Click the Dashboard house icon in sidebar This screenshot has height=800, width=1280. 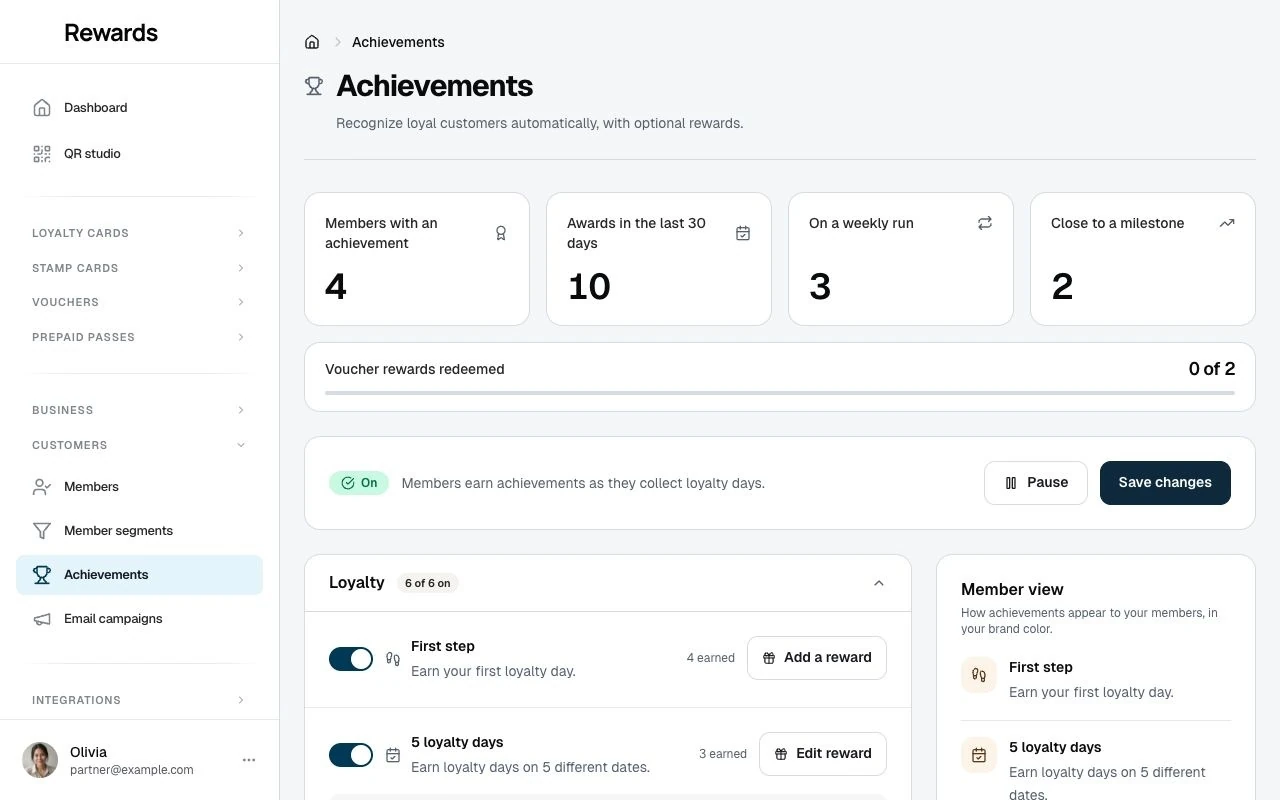point(42,108)
